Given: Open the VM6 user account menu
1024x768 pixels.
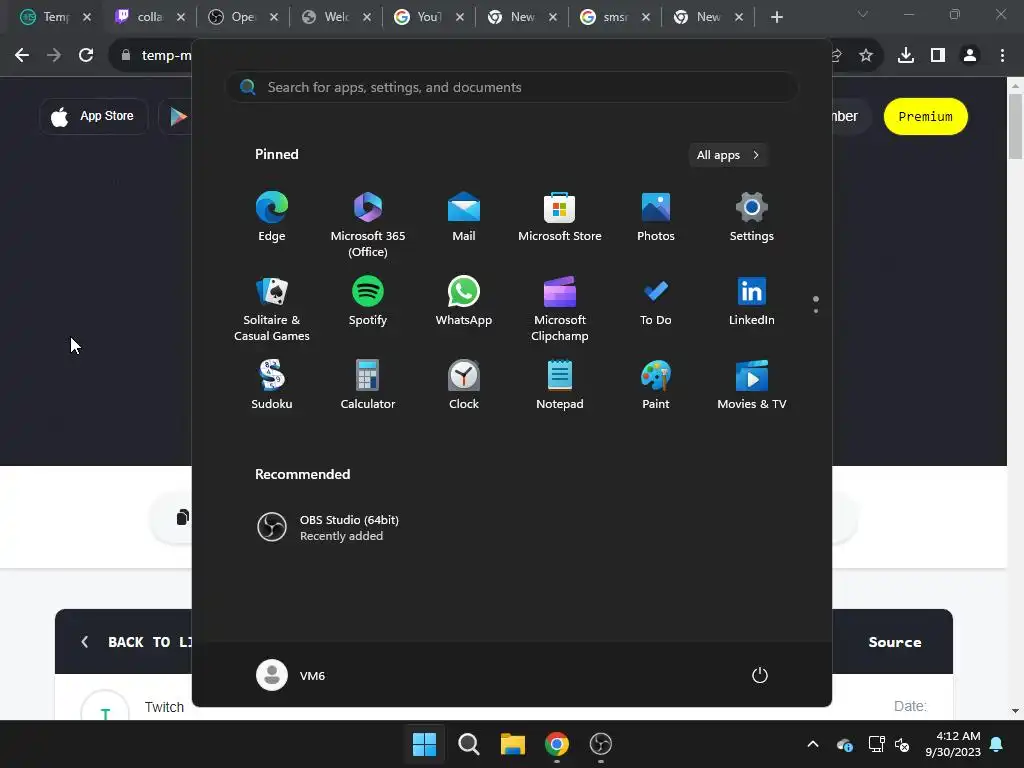Looking at the screenshot, I should tap(291, 675).
